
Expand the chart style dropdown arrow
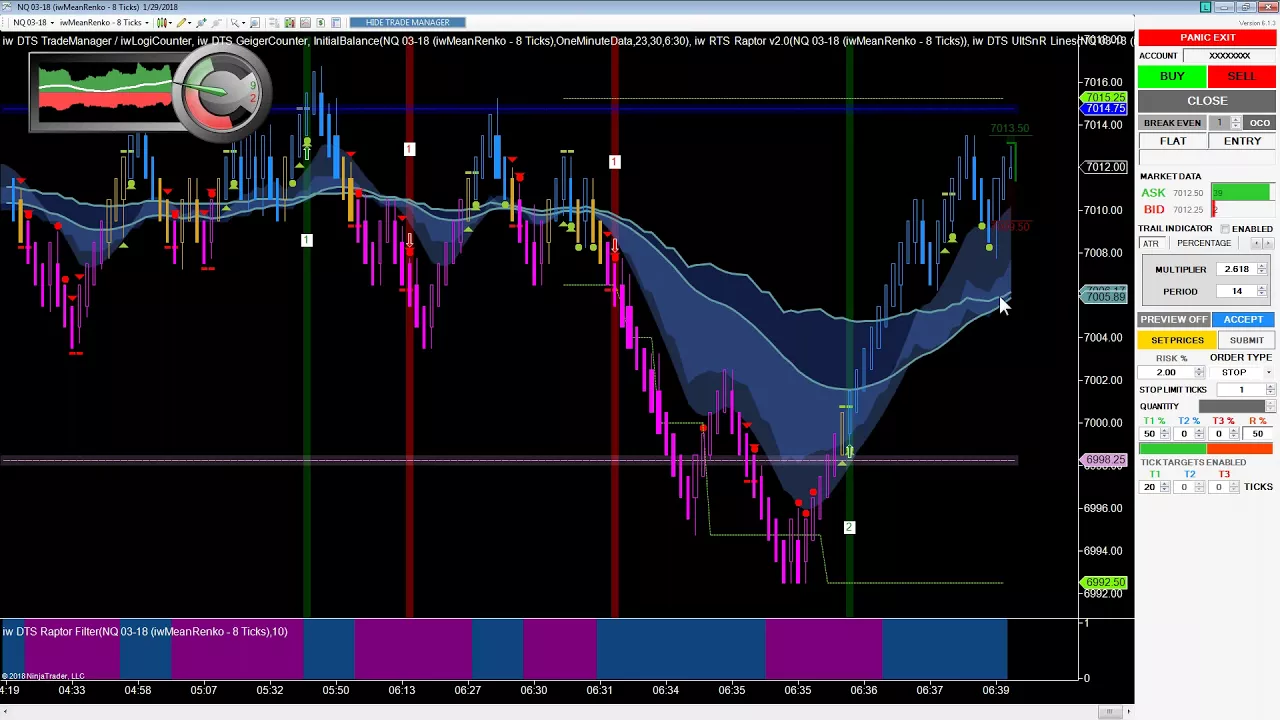pyautogui.click(x=170, y=22)
